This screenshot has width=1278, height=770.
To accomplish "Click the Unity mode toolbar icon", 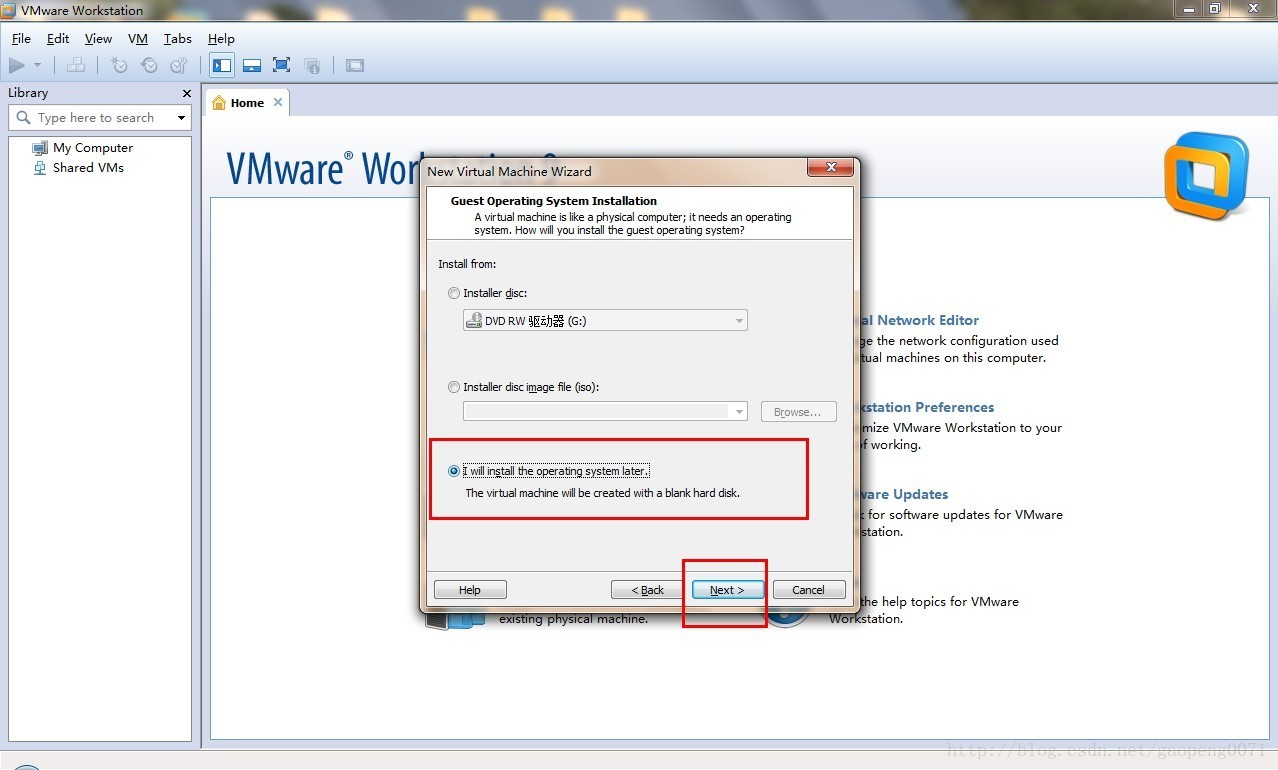I will [312, 66].
